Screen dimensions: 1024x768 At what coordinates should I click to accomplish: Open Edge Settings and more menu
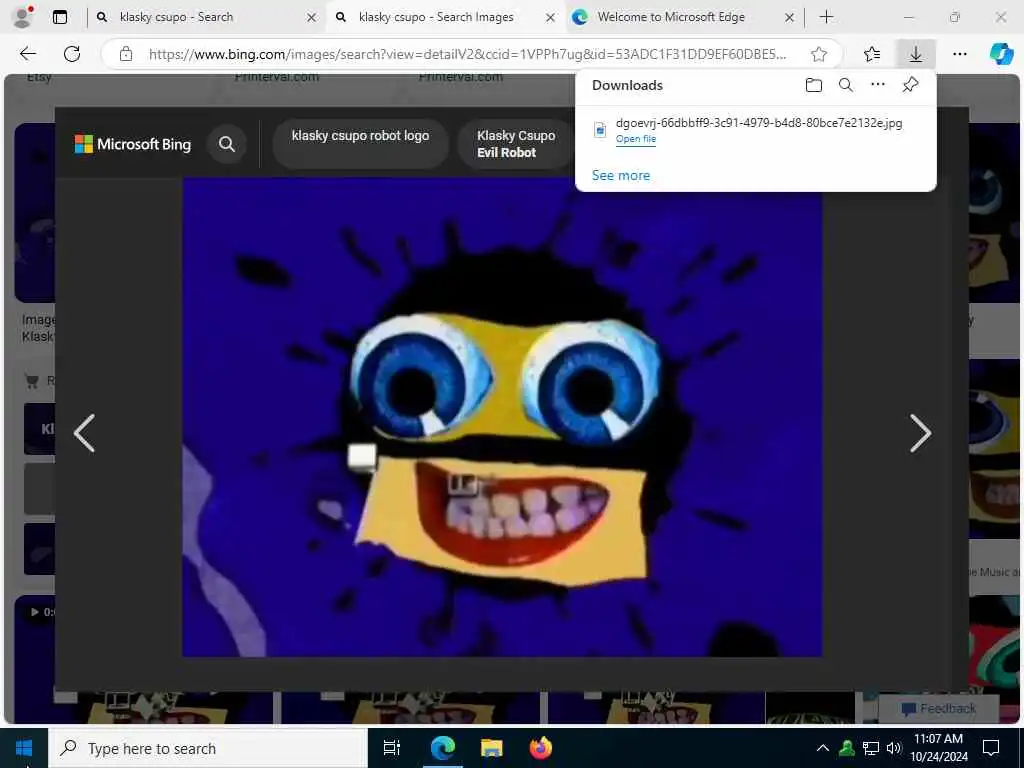pyautogui.click(x=959, y=54)
